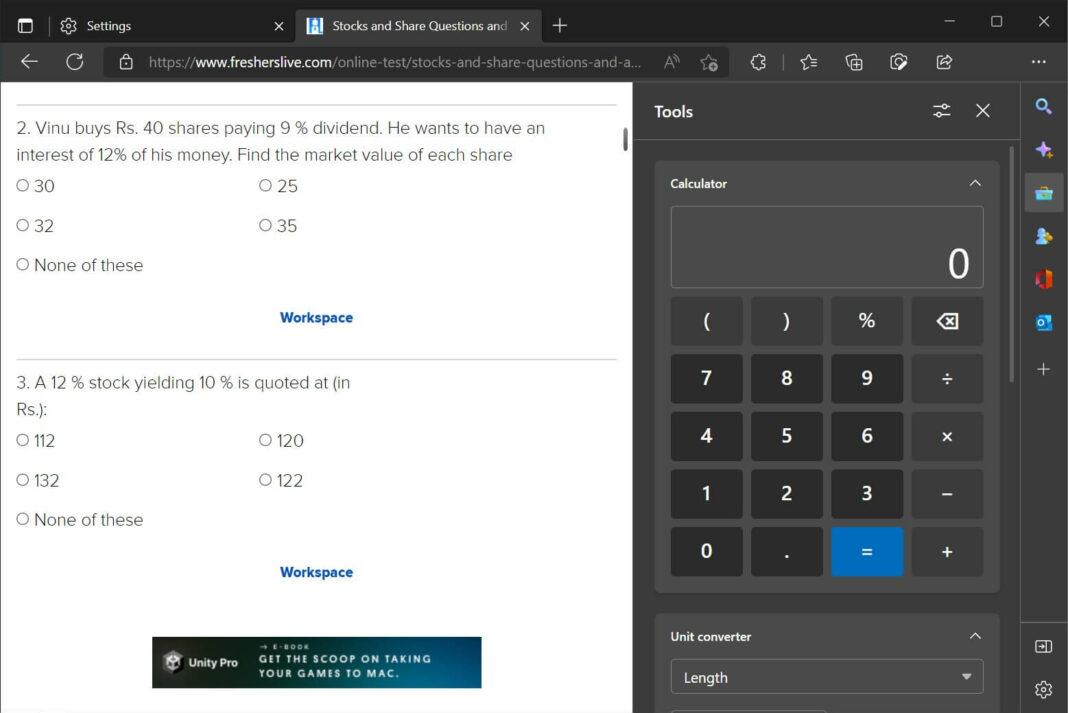Screen dimensions: 1068x713
Task: Click inside the calculator display field
Action: pyautogui.click(x=826, y=246)
